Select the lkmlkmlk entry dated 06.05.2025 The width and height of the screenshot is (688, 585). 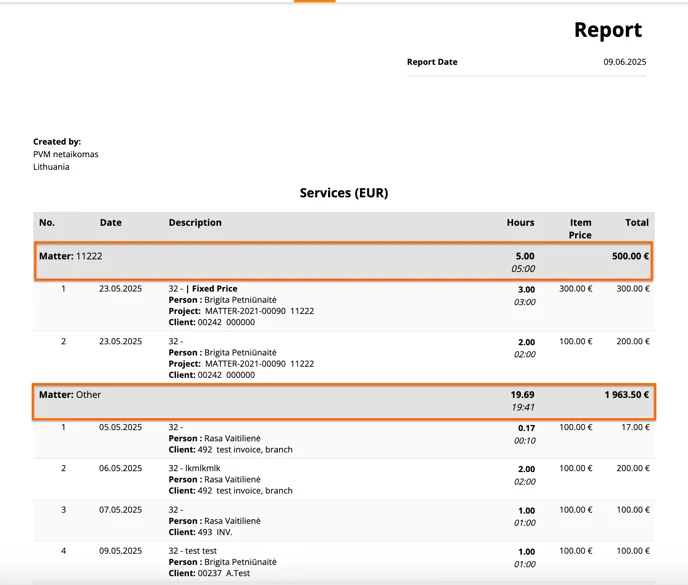(x=344, y=479)
